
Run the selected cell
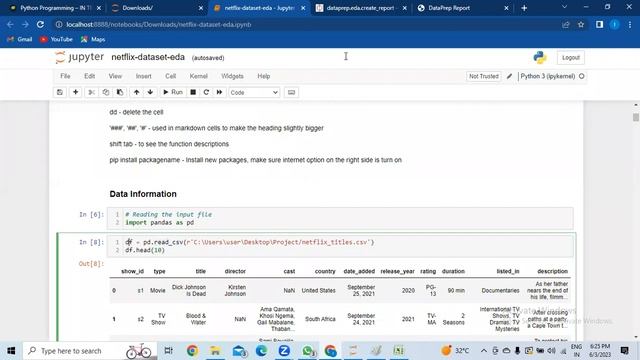[173, 92]
